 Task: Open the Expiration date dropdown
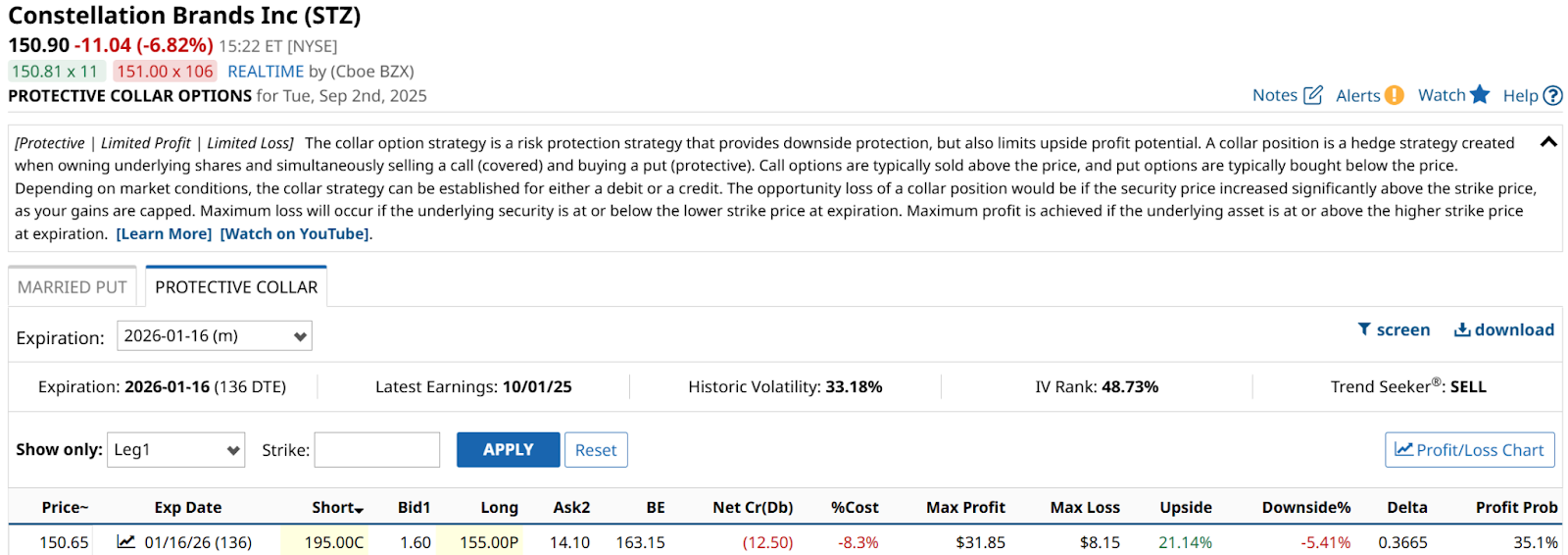(215, 335)
